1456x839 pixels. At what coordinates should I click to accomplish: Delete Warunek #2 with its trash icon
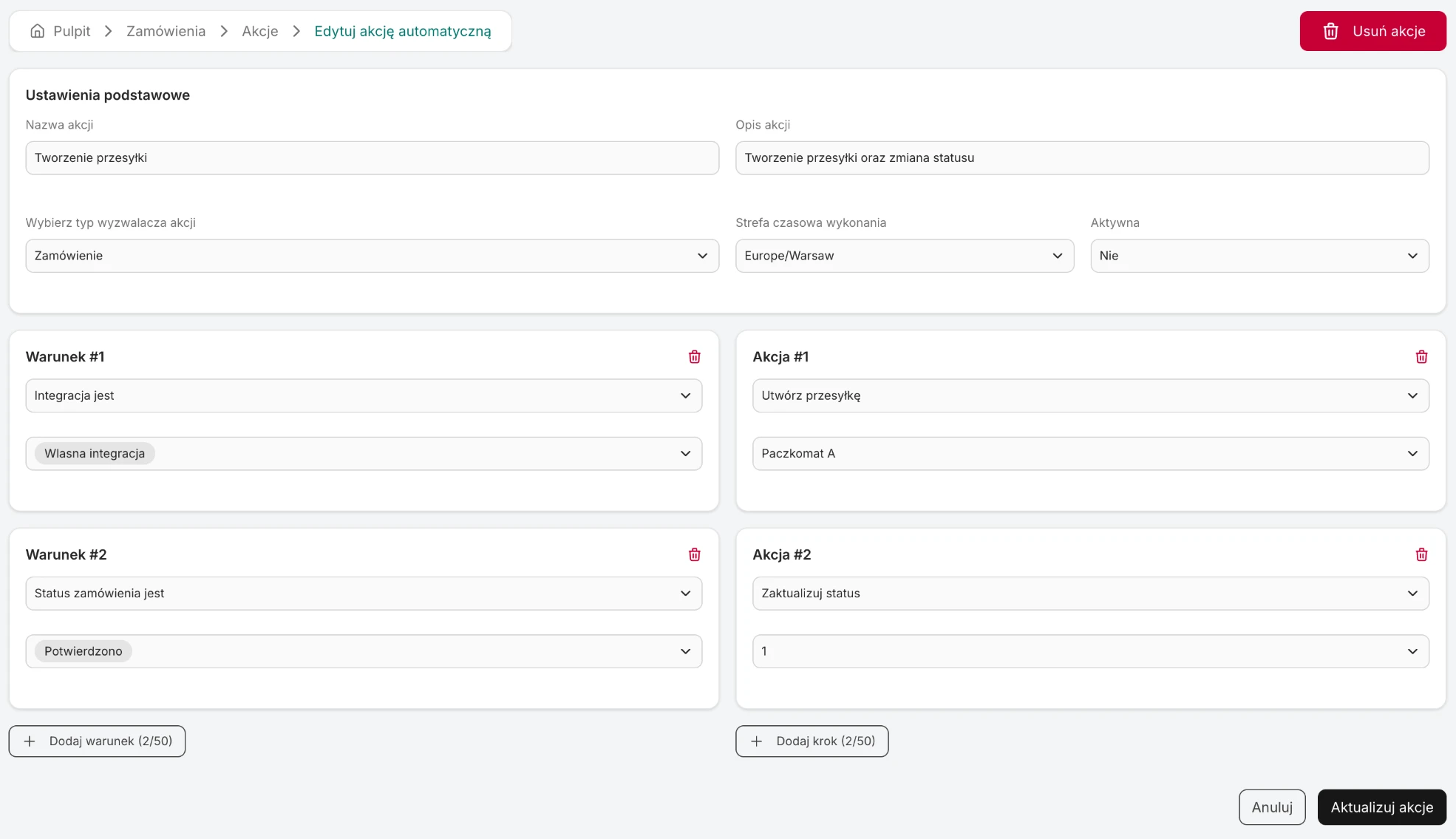click(x=694, y=555)
